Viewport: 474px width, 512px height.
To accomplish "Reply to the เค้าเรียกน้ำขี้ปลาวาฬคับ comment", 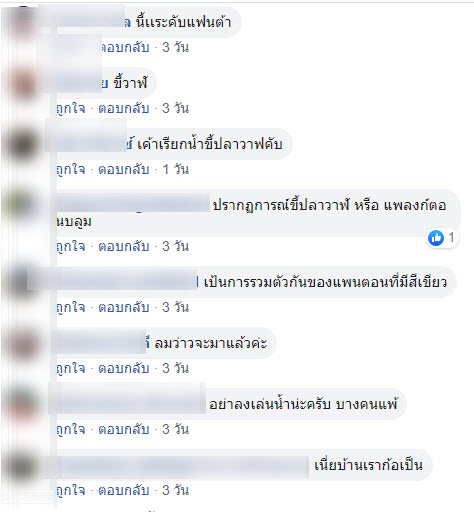I will tap(124, 170).
